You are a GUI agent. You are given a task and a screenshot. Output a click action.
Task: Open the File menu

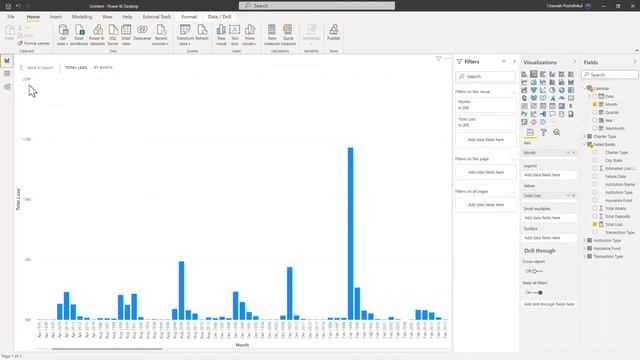[11, 17]
